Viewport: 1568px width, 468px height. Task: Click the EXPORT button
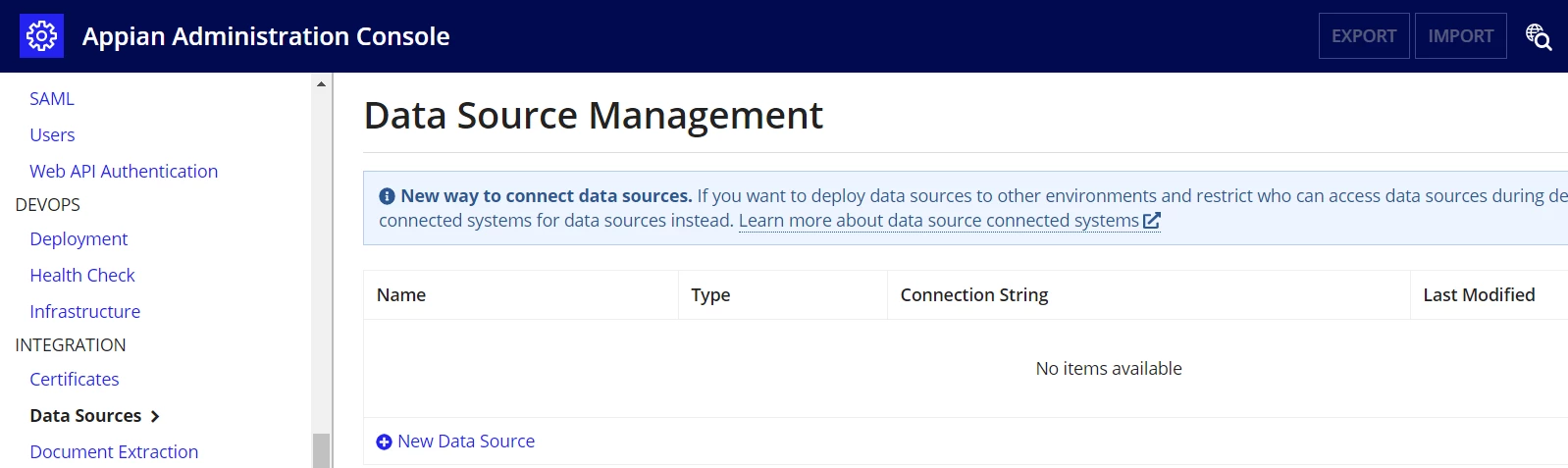point(1364,36)
